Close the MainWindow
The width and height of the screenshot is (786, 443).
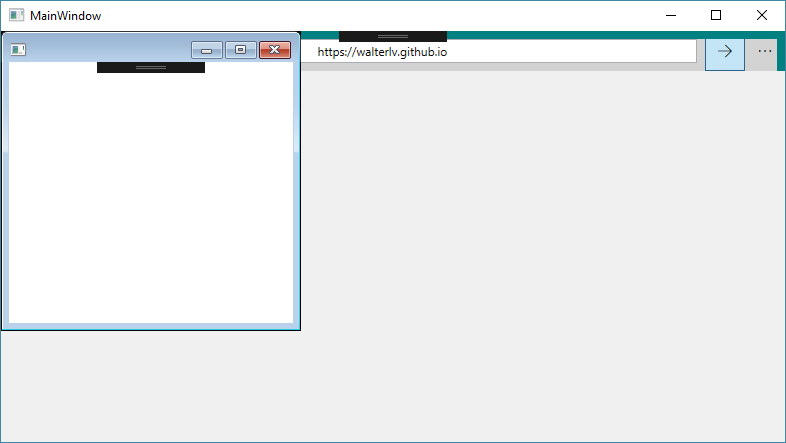pyautogui.click(x=762, y=16)
